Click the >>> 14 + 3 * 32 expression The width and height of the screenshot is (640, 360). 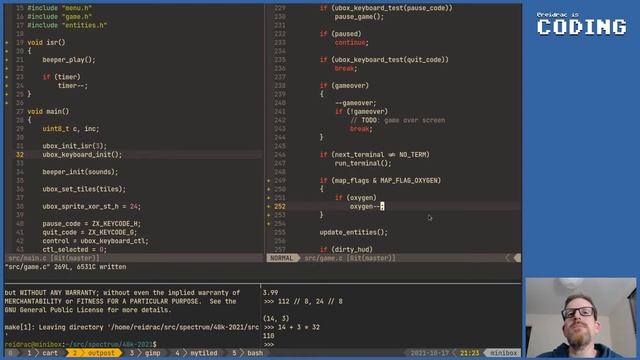click(291, 327)
